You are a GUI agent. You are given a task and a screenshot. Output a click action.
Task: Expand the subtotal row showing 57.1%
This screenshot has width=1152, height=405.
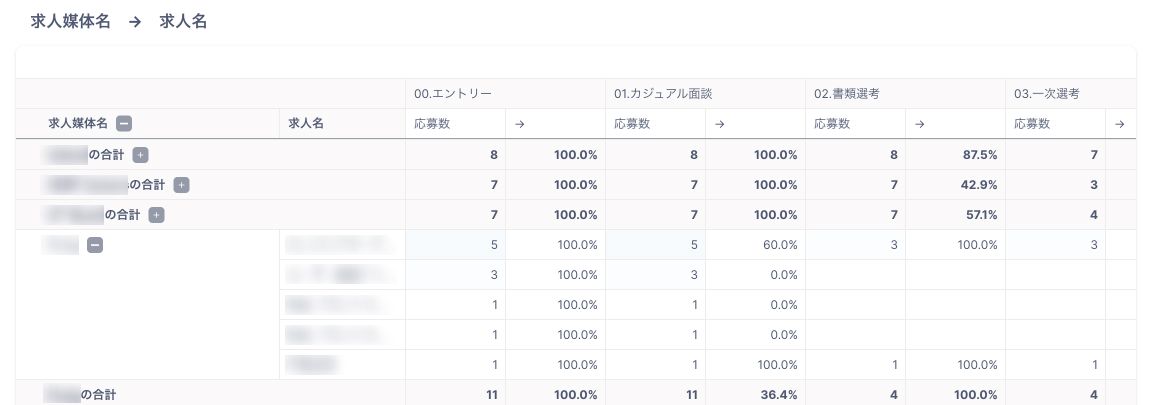point(157,215)
